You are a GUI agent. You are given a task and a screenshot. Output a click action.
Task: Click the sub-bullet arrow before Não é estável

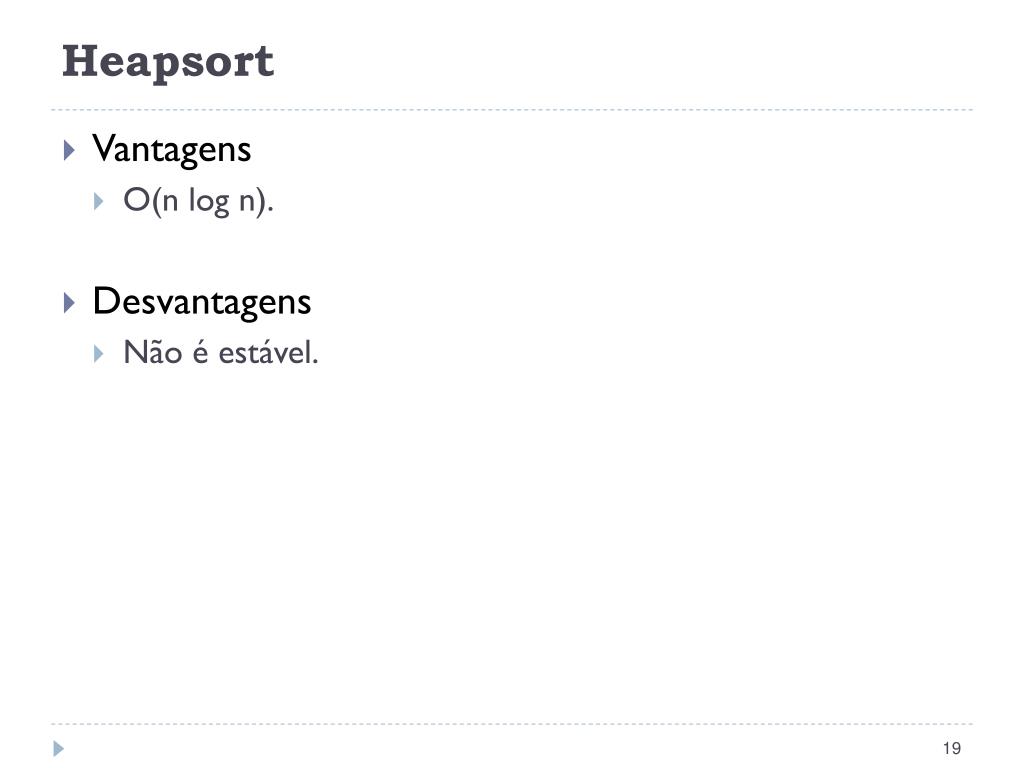point(99,354)
